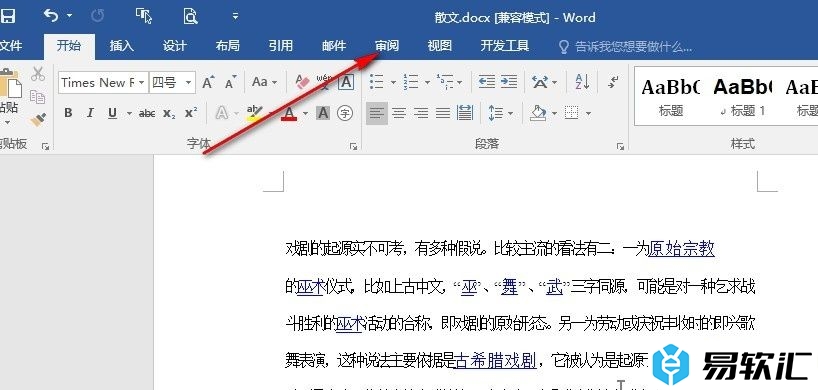Select the Format Painter brush
Screen dimensions: 818x390
pos(38,119)
